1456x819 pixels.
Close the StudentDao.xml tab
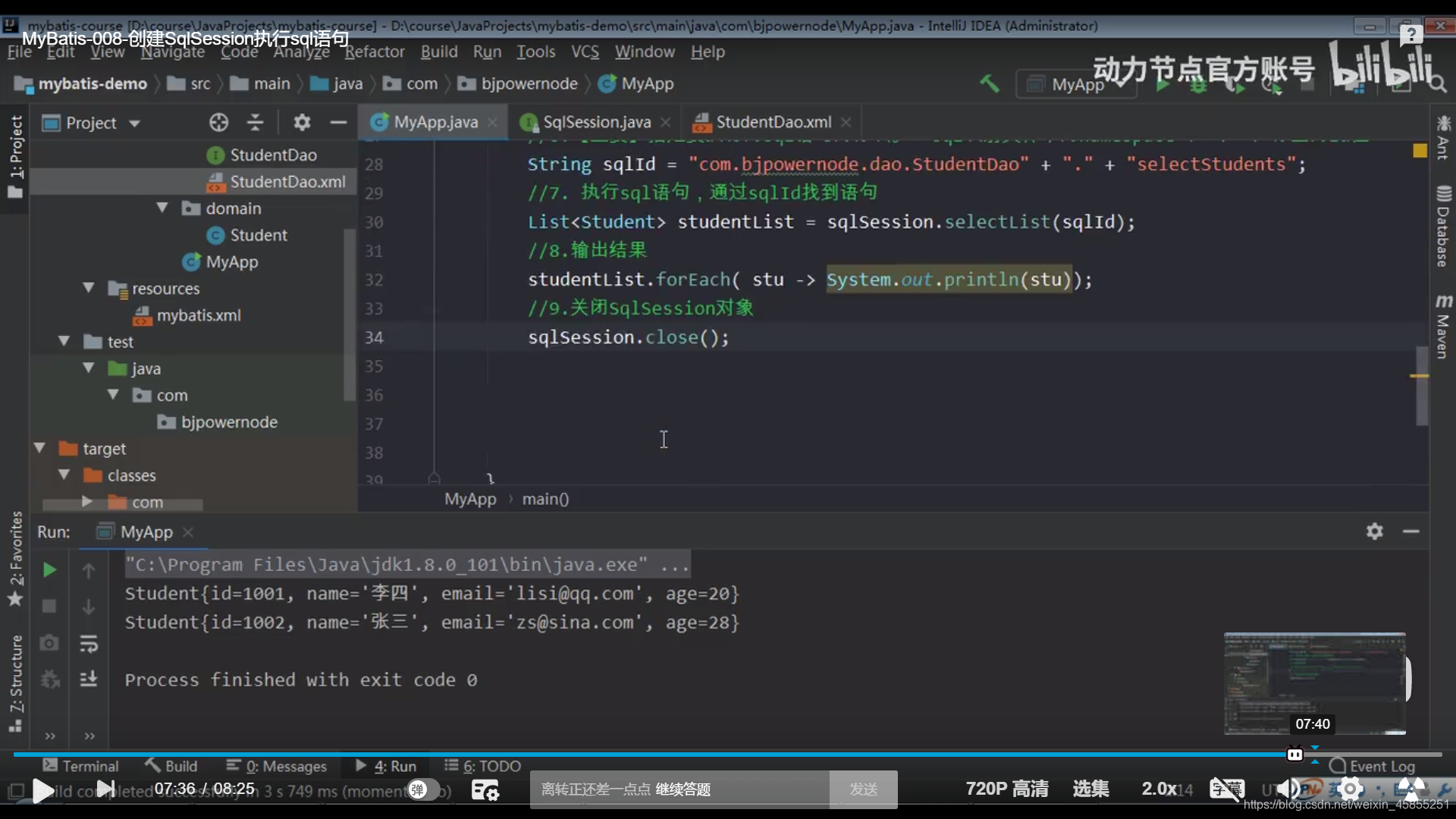coord(846,122)
